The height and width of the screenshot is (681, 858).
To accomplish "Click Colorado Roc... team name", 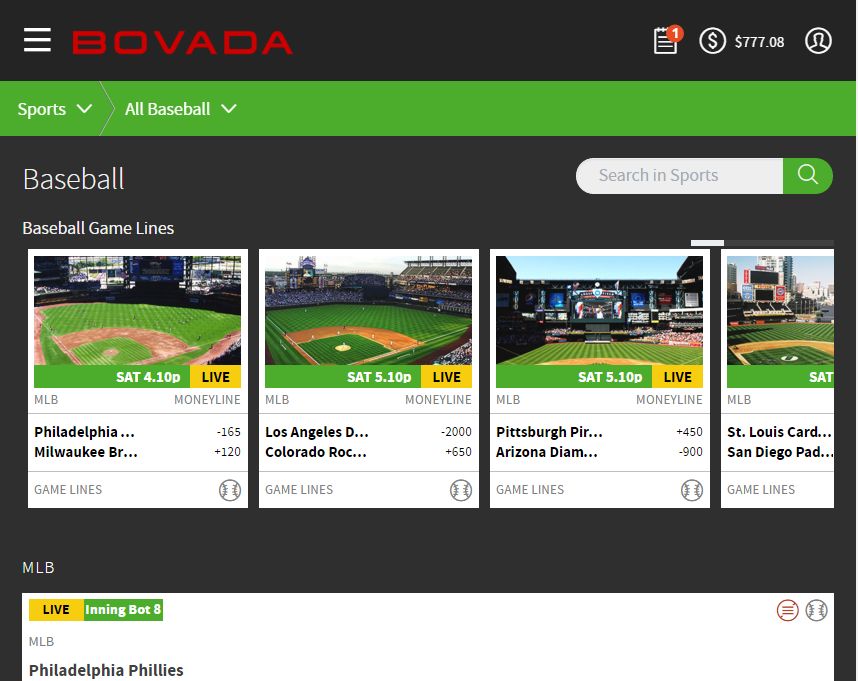I will pos(316,452).
